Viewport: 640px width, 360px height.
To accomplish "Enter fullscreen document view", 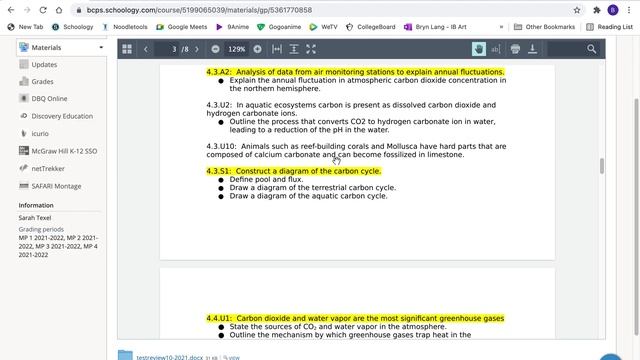I will pyautogui.click(x=311, y=49).
